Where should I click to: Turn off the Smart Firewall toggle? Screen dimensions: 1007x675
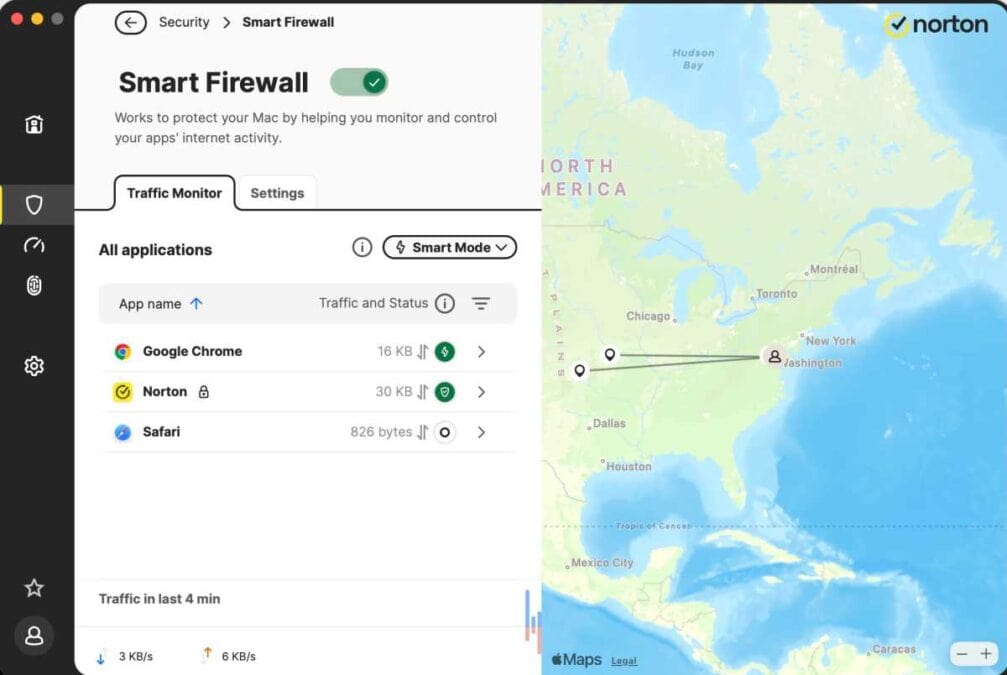[359, 82]
